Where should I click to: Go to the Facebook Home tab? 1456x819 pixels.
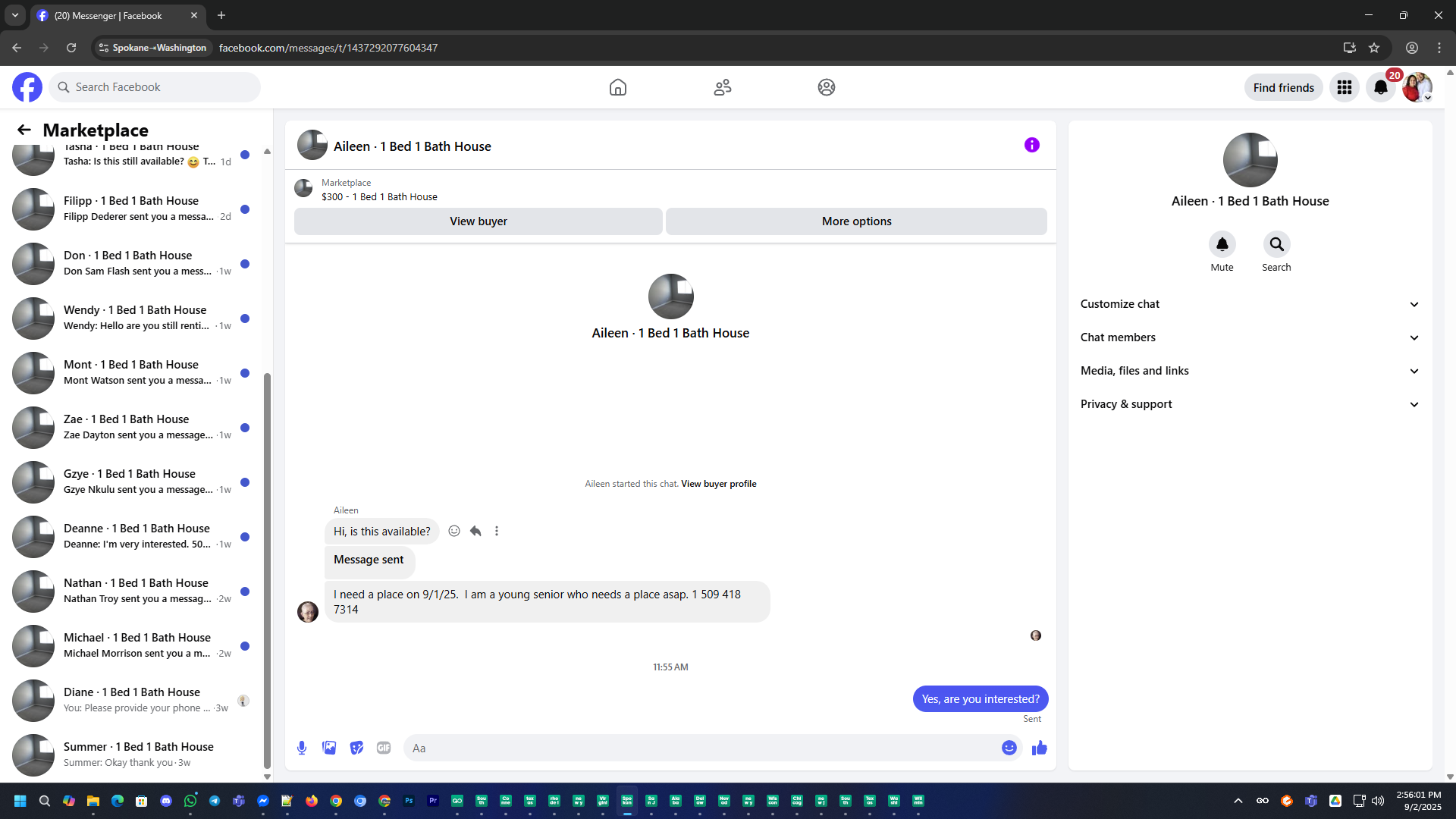point(617,87)
